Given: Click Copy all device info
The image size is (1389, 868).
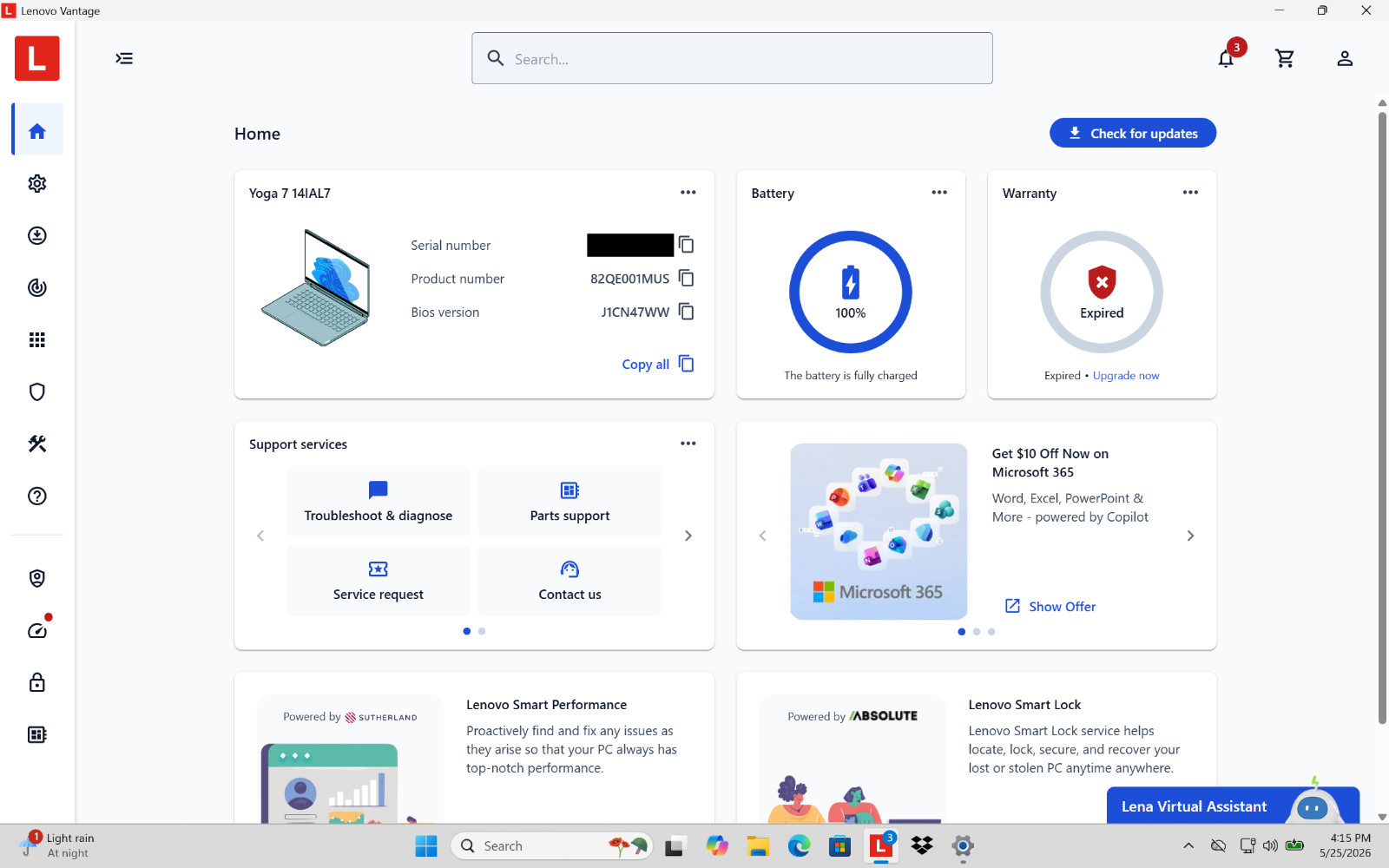Looking at the screenshot, I should pos(658,364).
